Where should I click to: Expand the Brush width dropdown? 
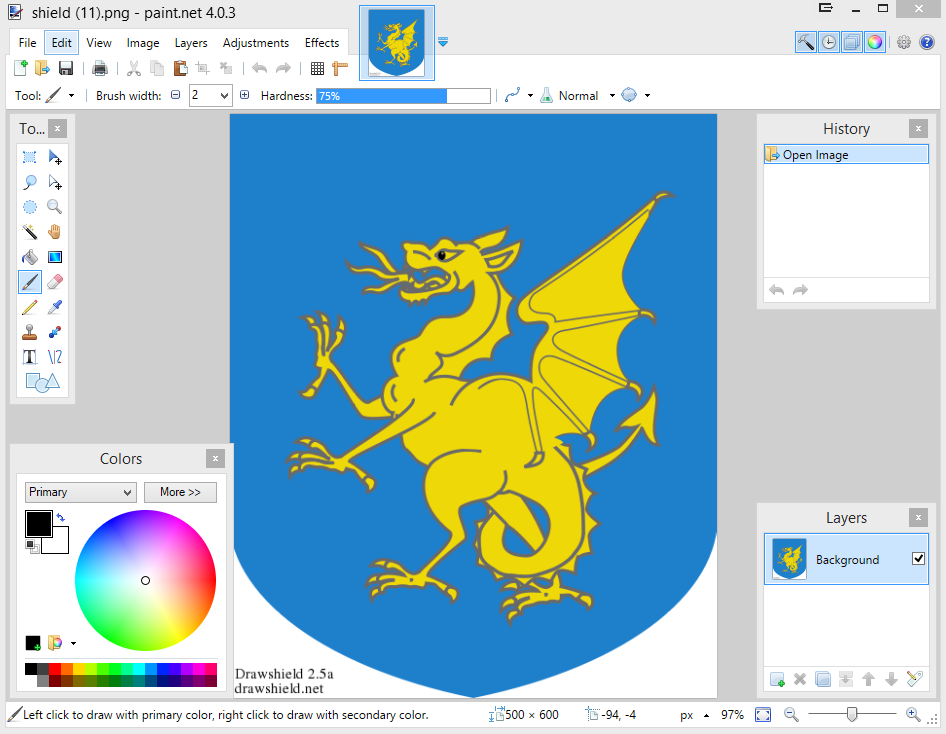tap(224, 96)
